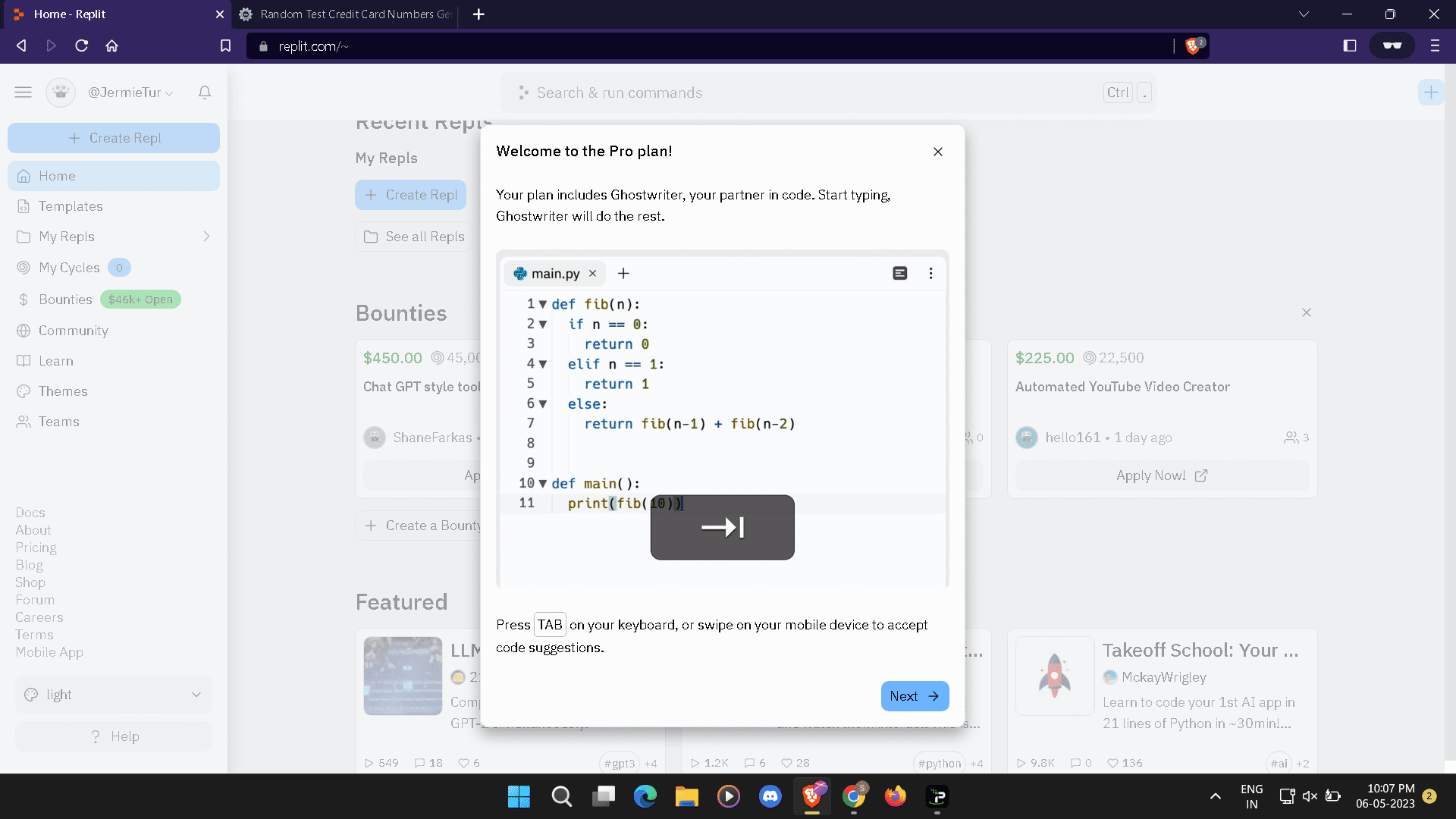Click the notifications bell icon

[x=205, y=93]
